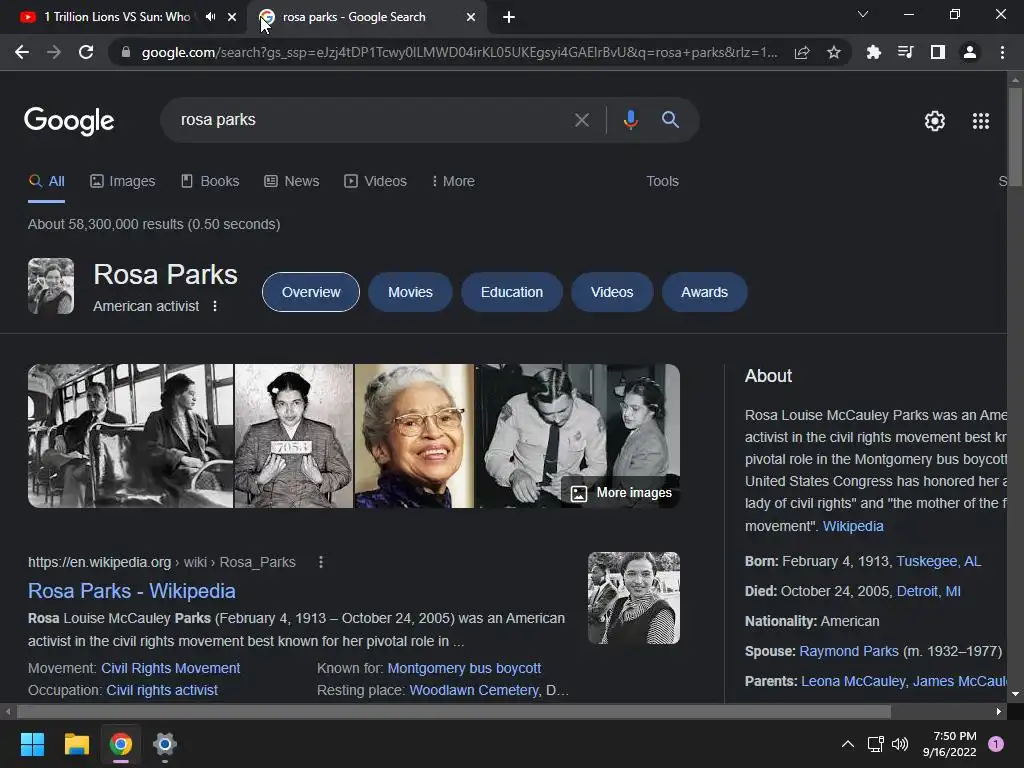Switch to the 1 Trillion Lions YouTube tab
This screenshot has width=1024, height=768.
(x=117, y=17)
